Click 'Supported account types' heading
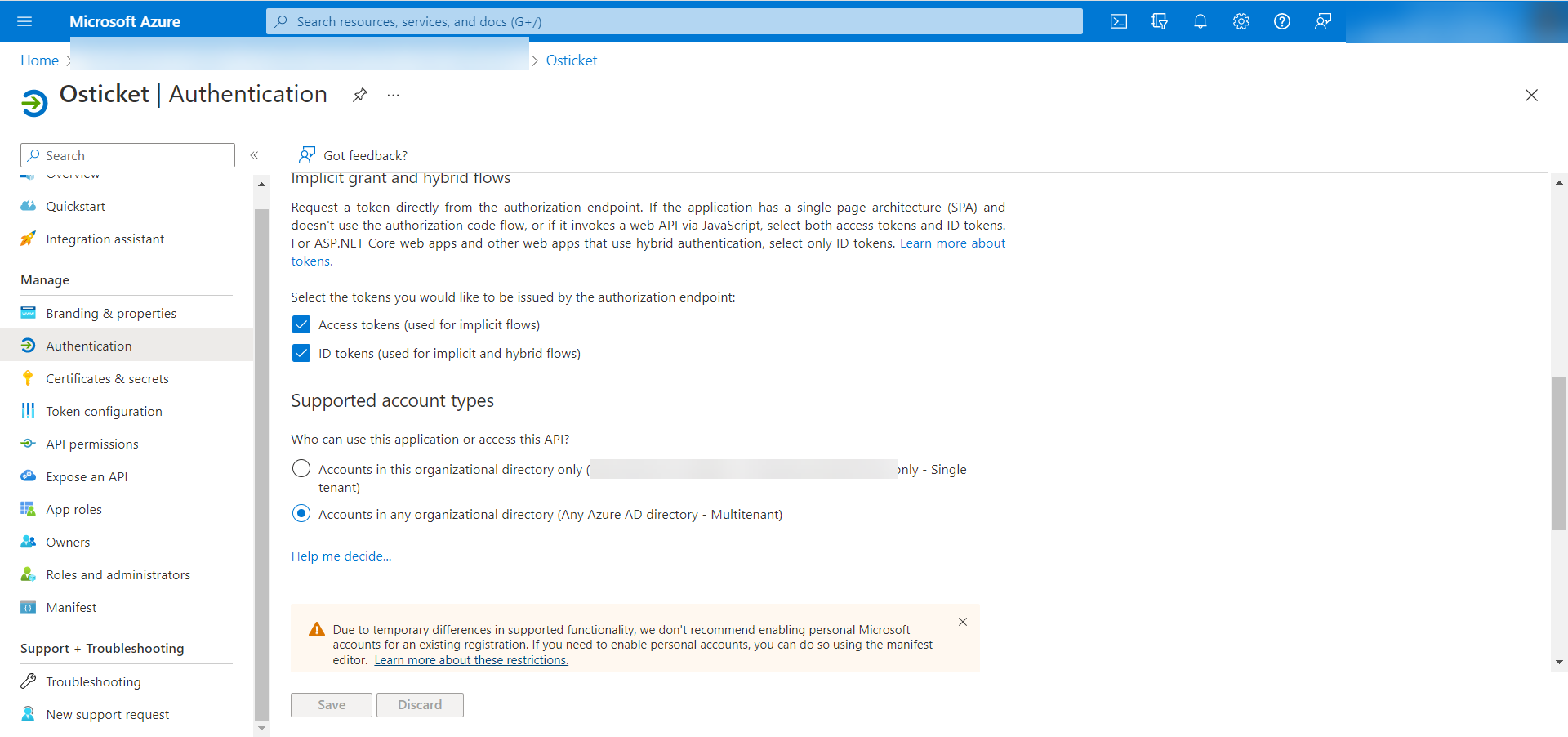 click(393, 400)
